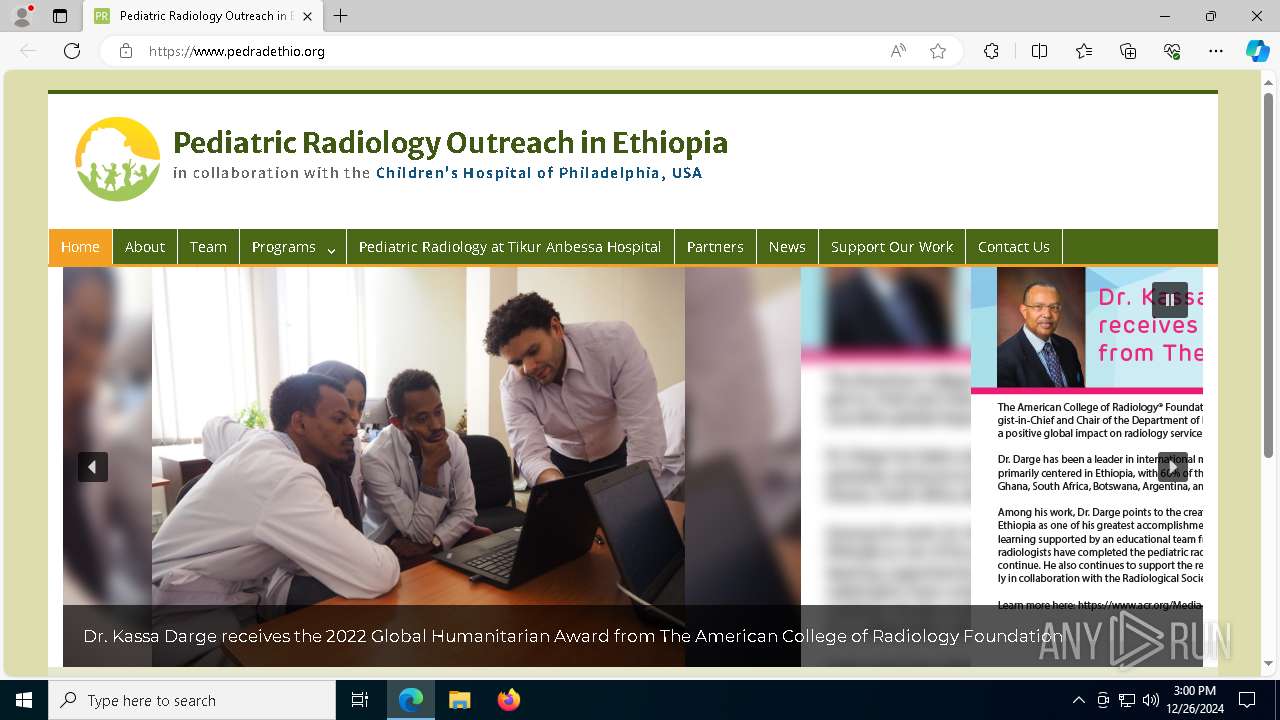The image size is (1280, 720).
Task: Open the volume tray icon
Action: (x=1151, y=700)
